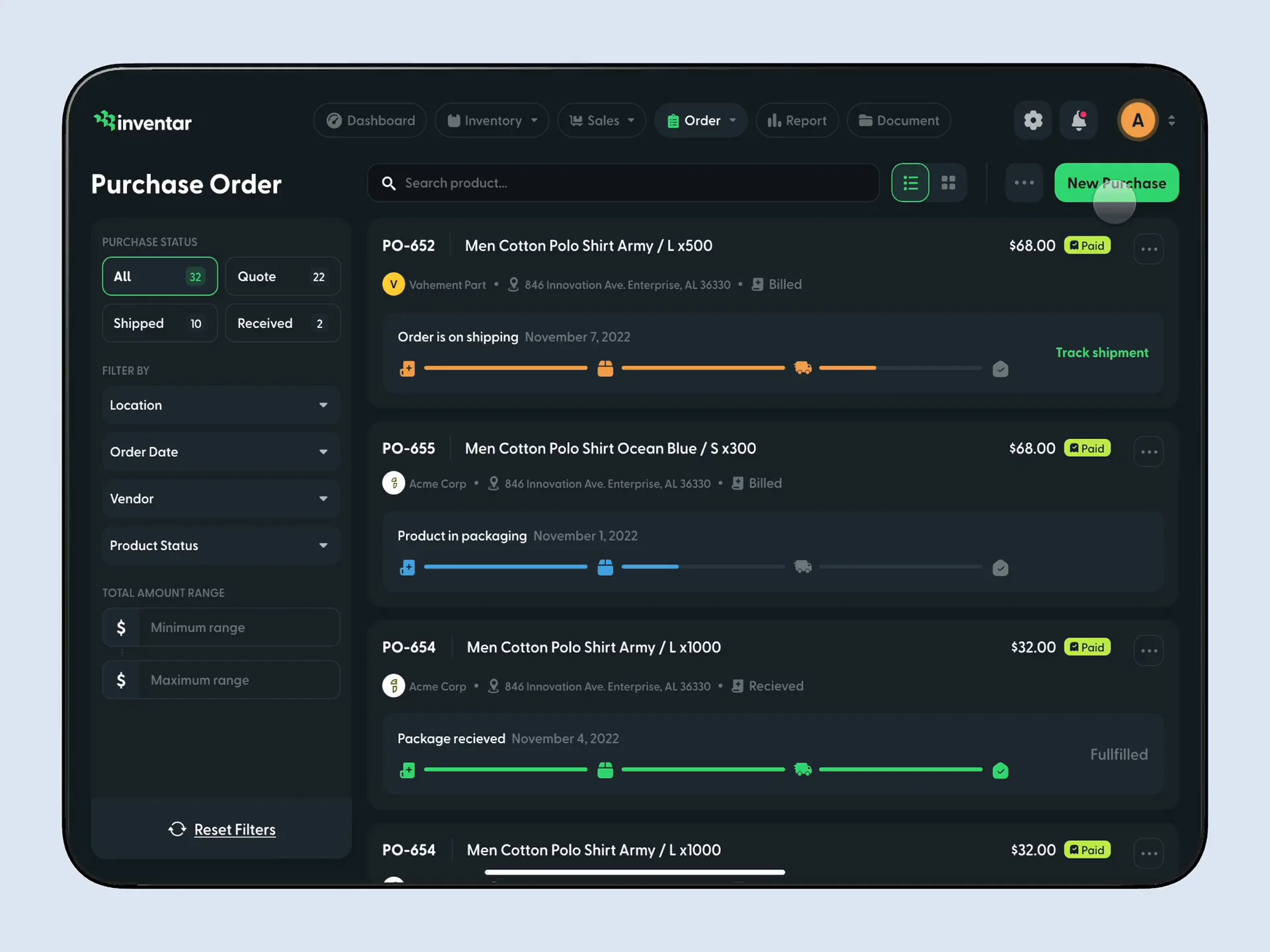The width and height of the screenshot is (1270, 952).
Task: Click orange package icon on PO-652 progress
Action: tap(605, 368)
